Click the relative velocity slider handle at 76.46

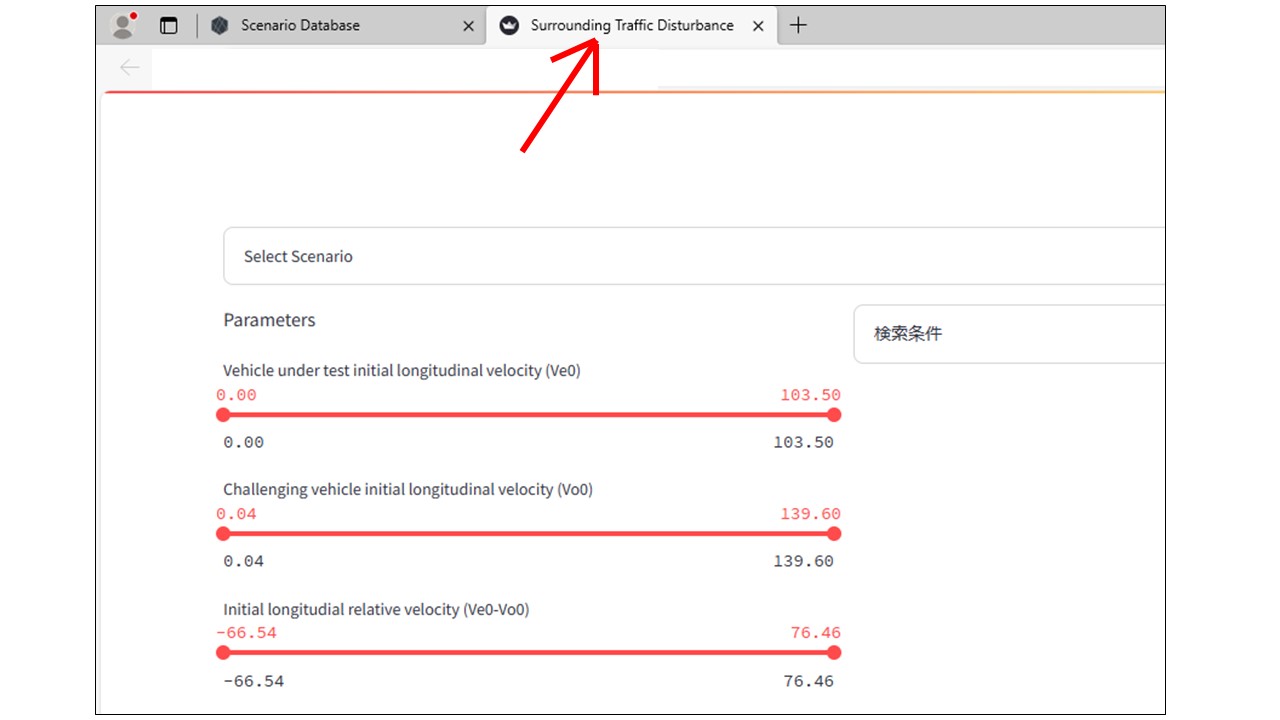pyautogui.click(x=834, y=653)
